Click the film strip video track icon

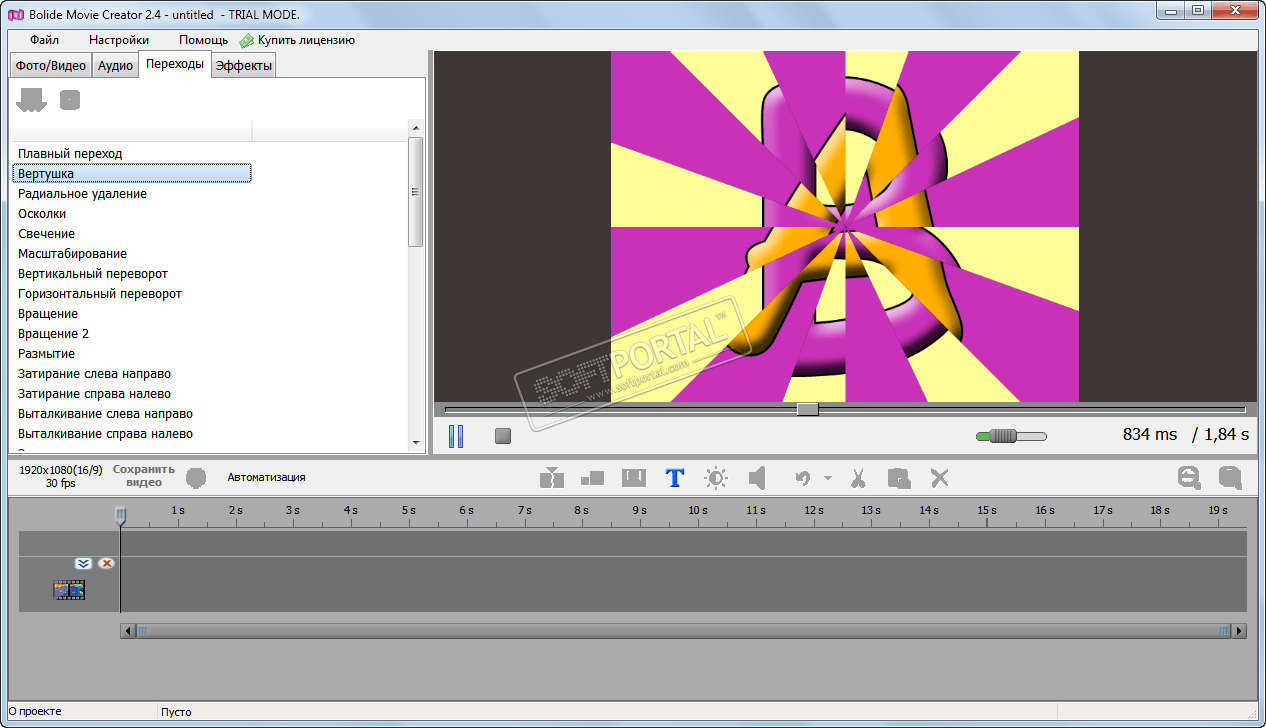pyautogui.click(x=69, y=589)
